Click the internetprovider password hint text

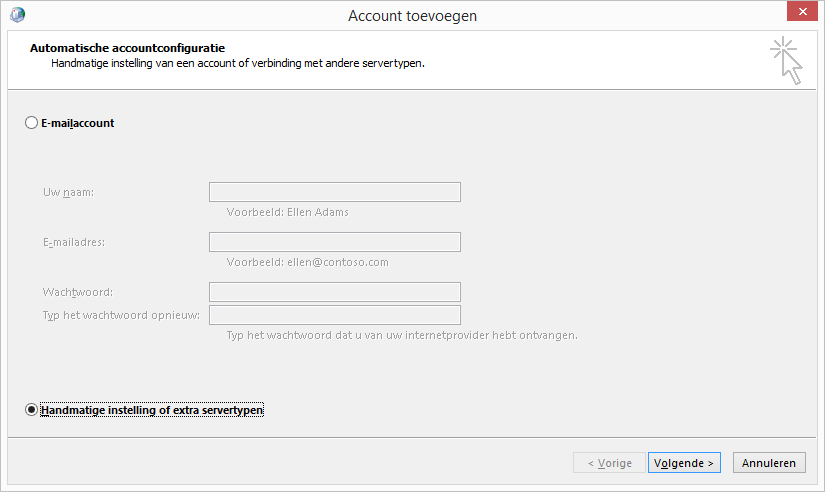402,335
